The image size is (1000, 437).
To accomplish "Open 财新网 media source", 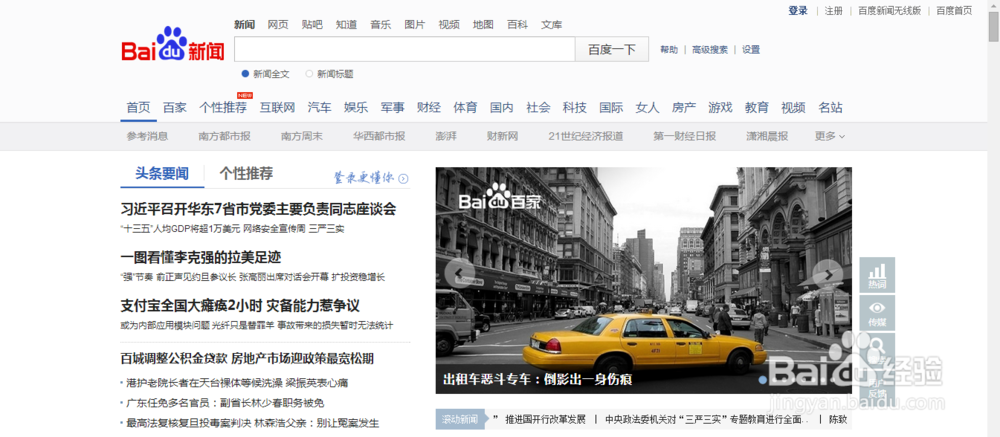I will (x=503, y=136).
